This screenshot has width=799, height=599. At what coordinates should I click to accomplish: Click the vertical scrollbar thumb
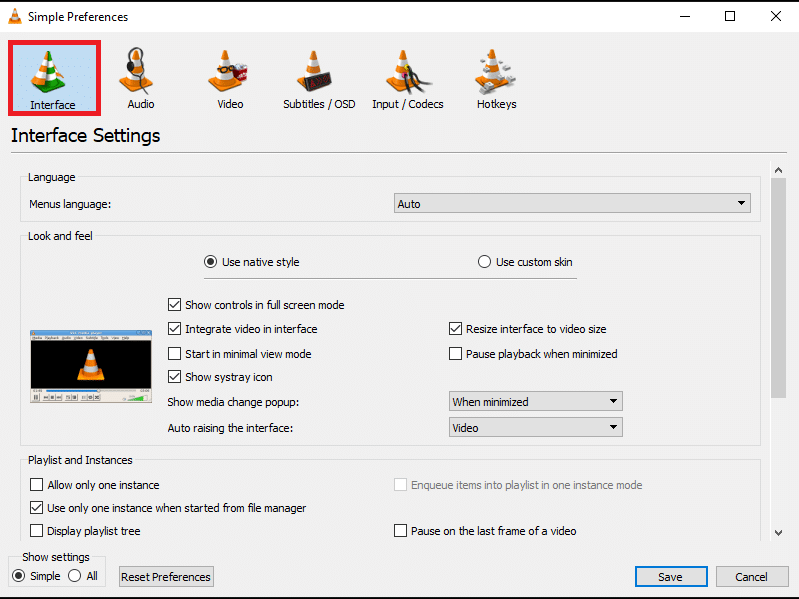coord(778,288)
